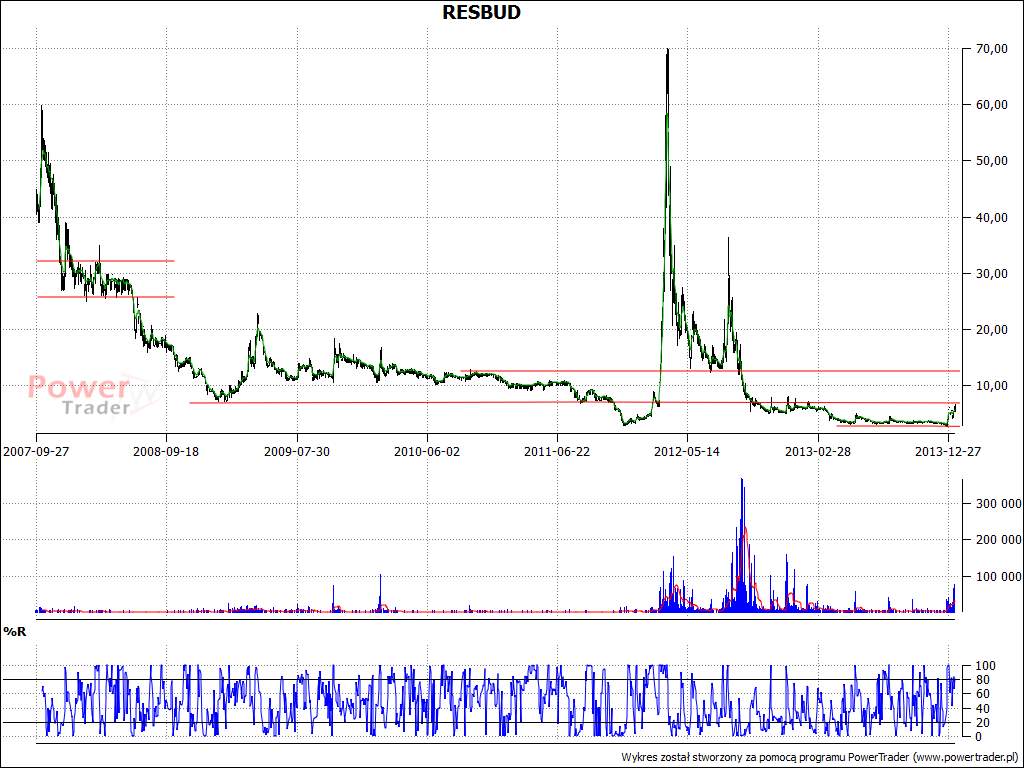This screenshot has height=768, width=1024.
Task: Select the 70,00 price axis label
Action: click(992, 49)
